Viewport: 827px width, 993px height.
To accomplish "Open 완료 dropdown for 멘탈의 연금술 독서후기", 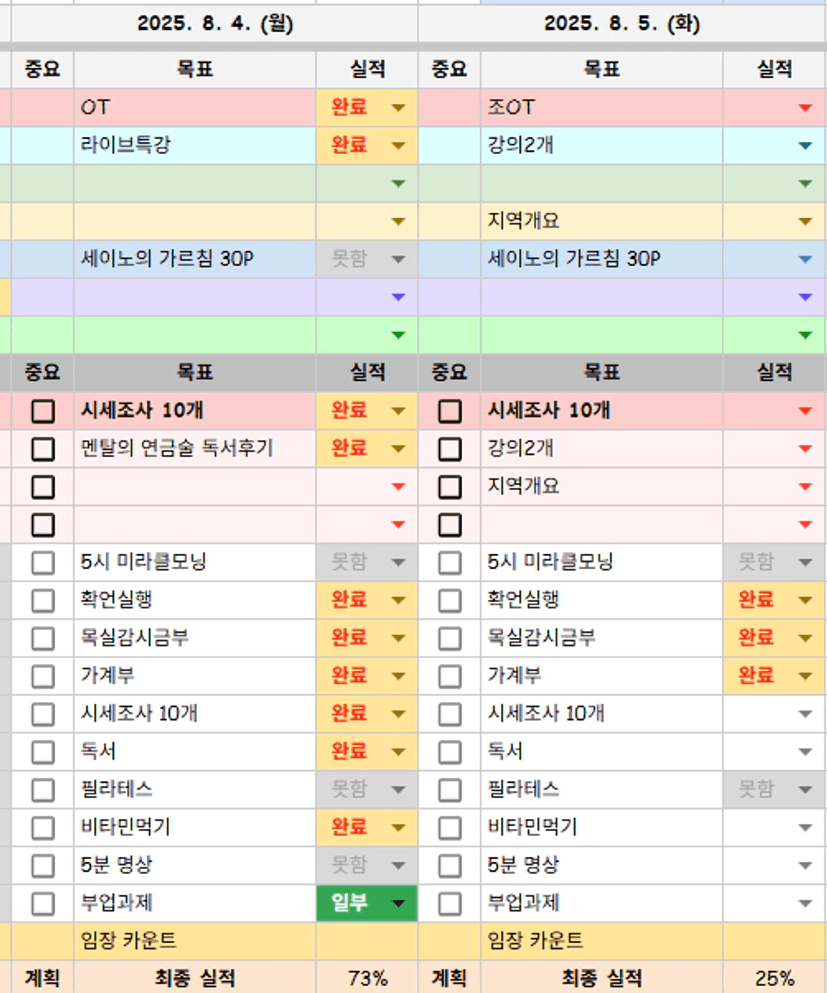I will point(398,449).
